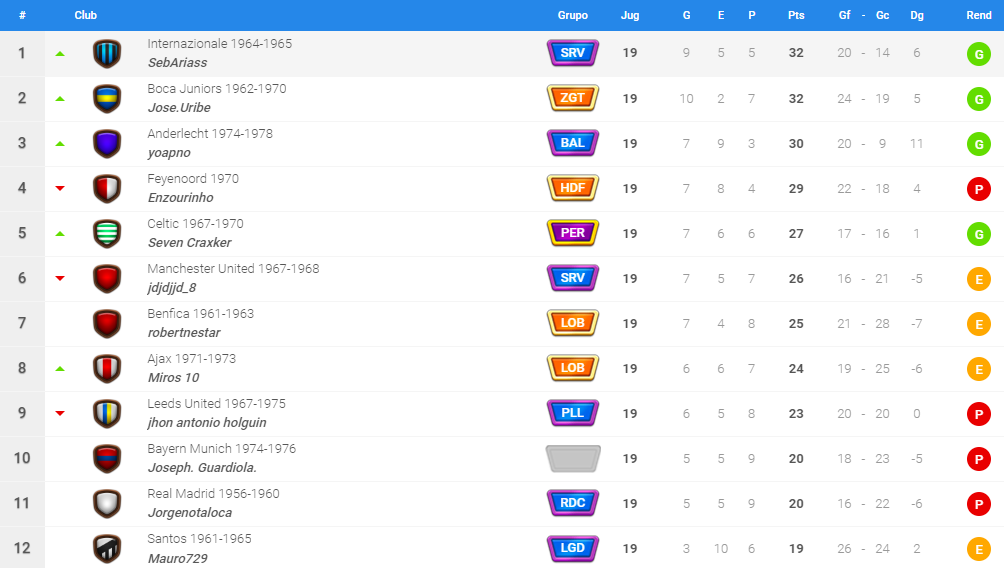
Task: Open Anderlecht 1974-1978 team link
Action: click(210, 134)
